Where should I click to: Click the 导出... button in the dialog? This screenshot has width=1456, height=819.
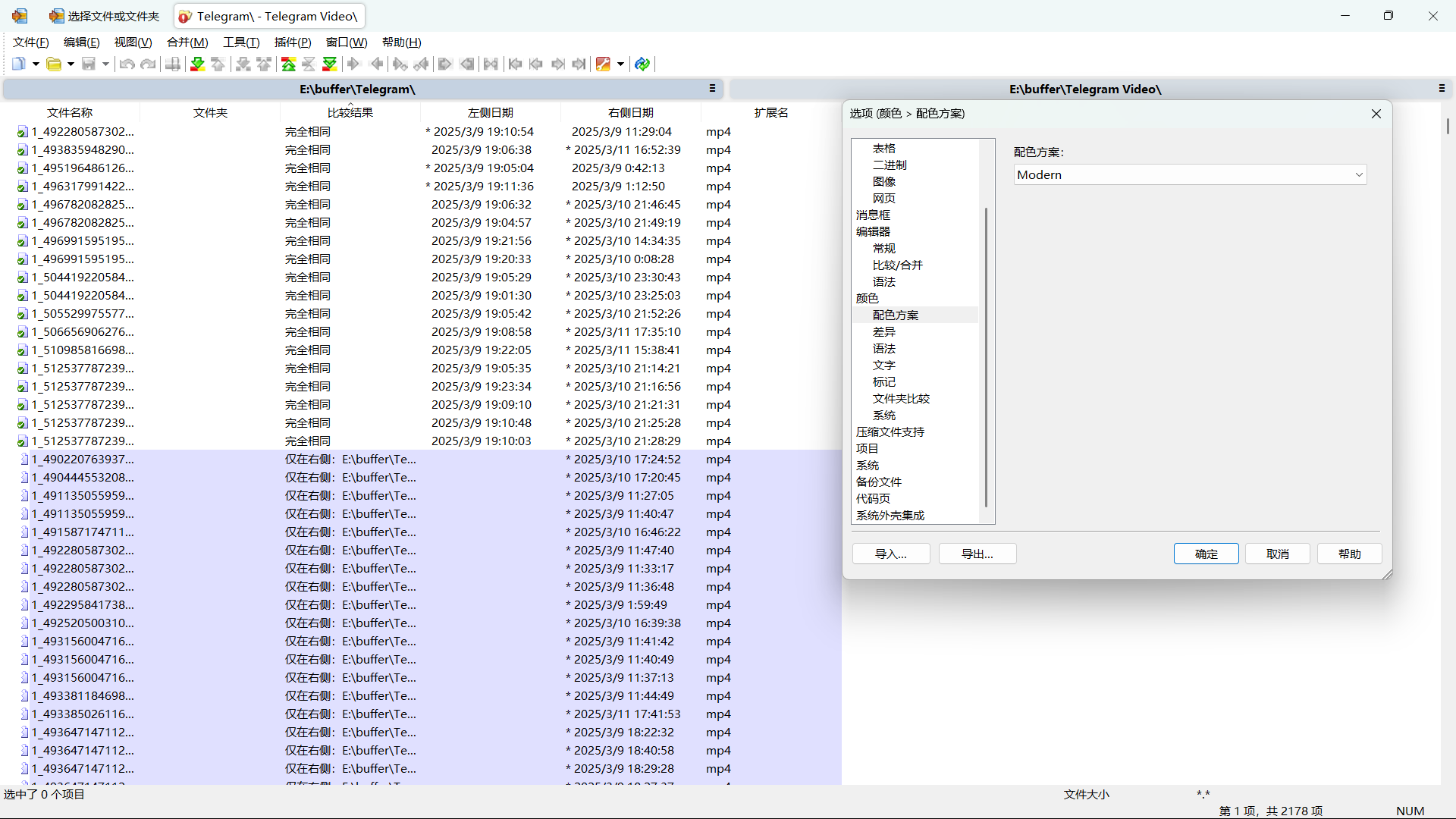(977, 554)
